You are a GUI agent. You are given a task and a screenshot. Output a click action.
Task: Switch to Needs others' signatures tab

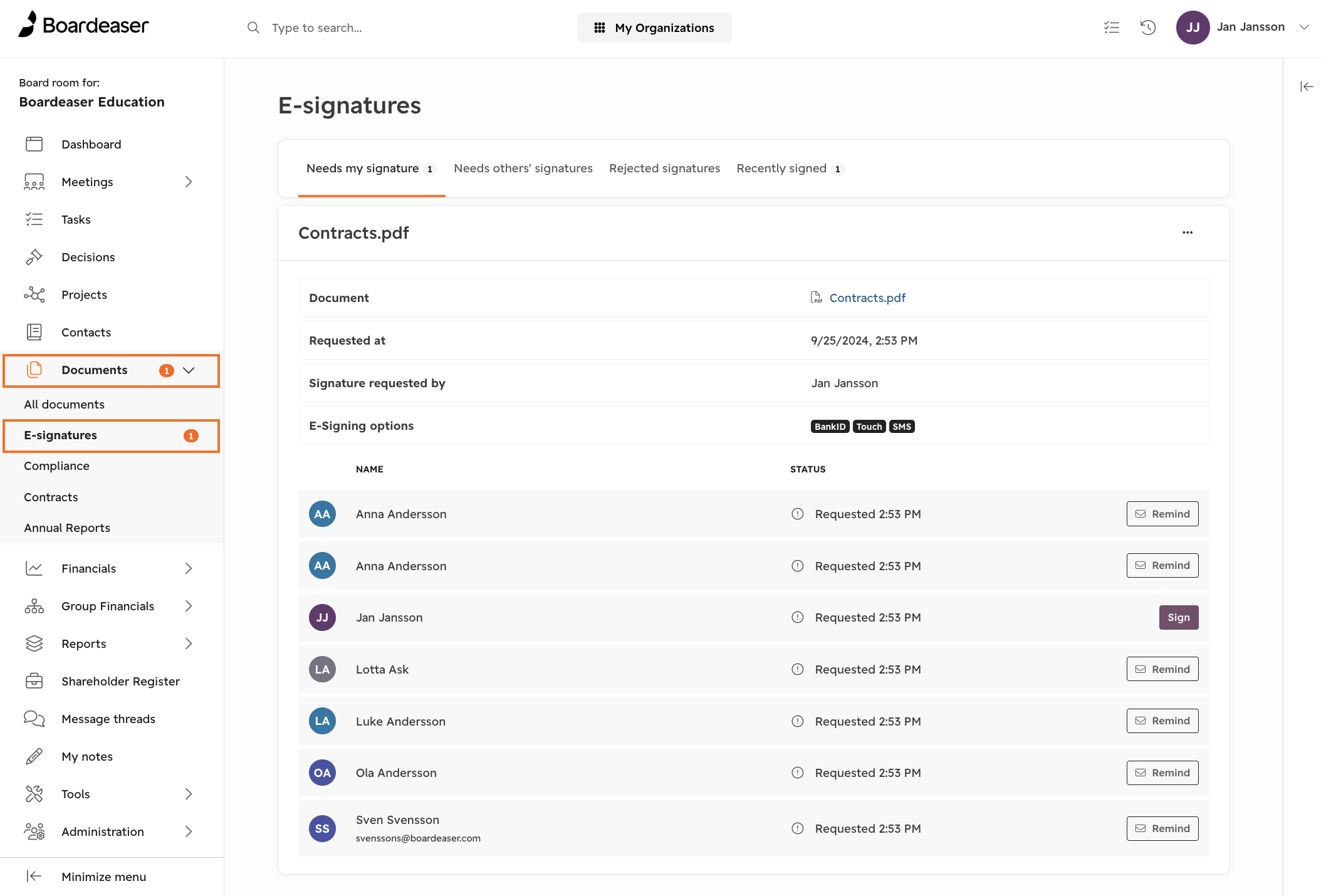point(523,169)
